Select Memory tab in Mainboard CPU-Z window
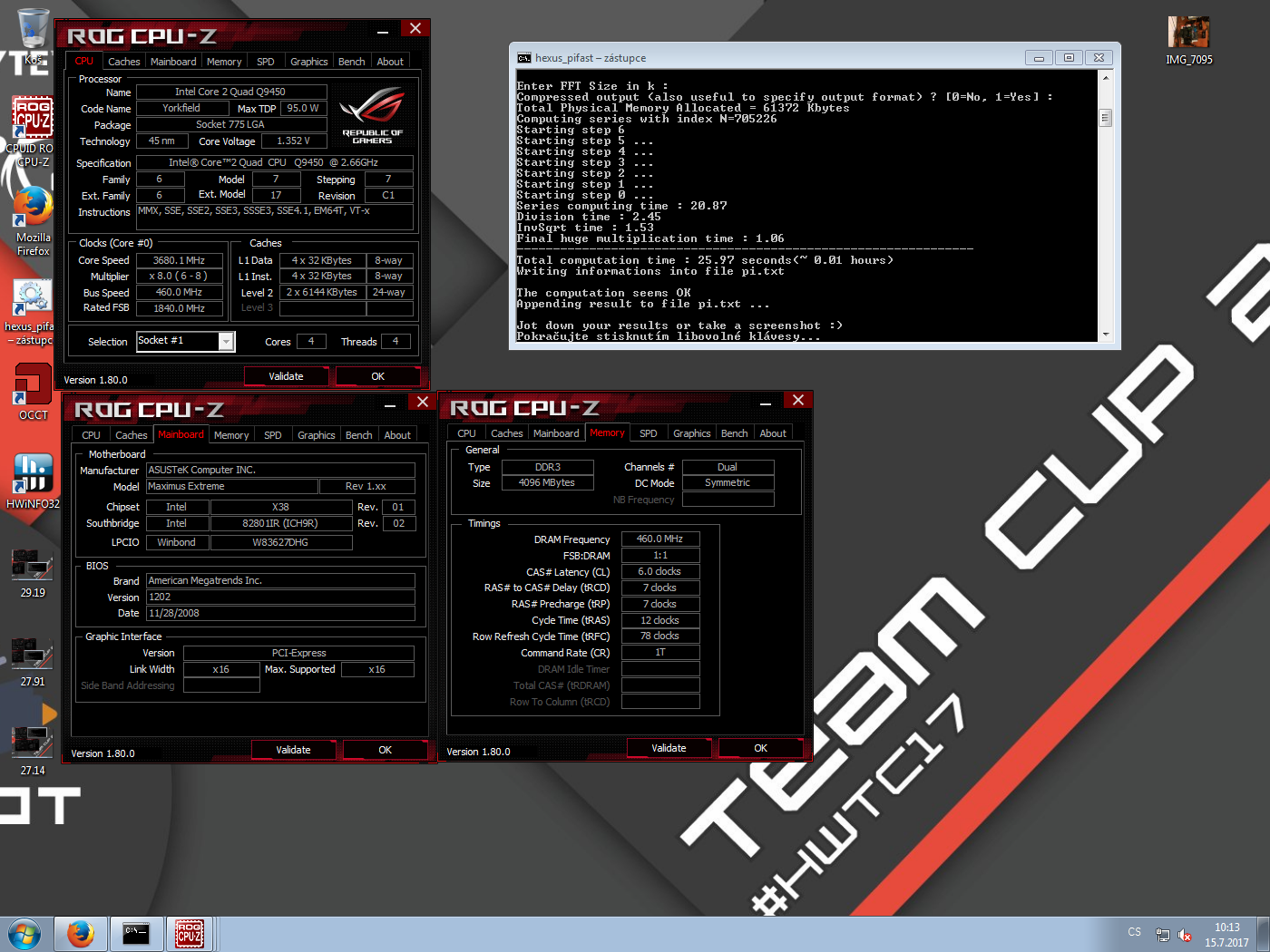The height and width of the screenshot is (952, 1270). (231, 435)
